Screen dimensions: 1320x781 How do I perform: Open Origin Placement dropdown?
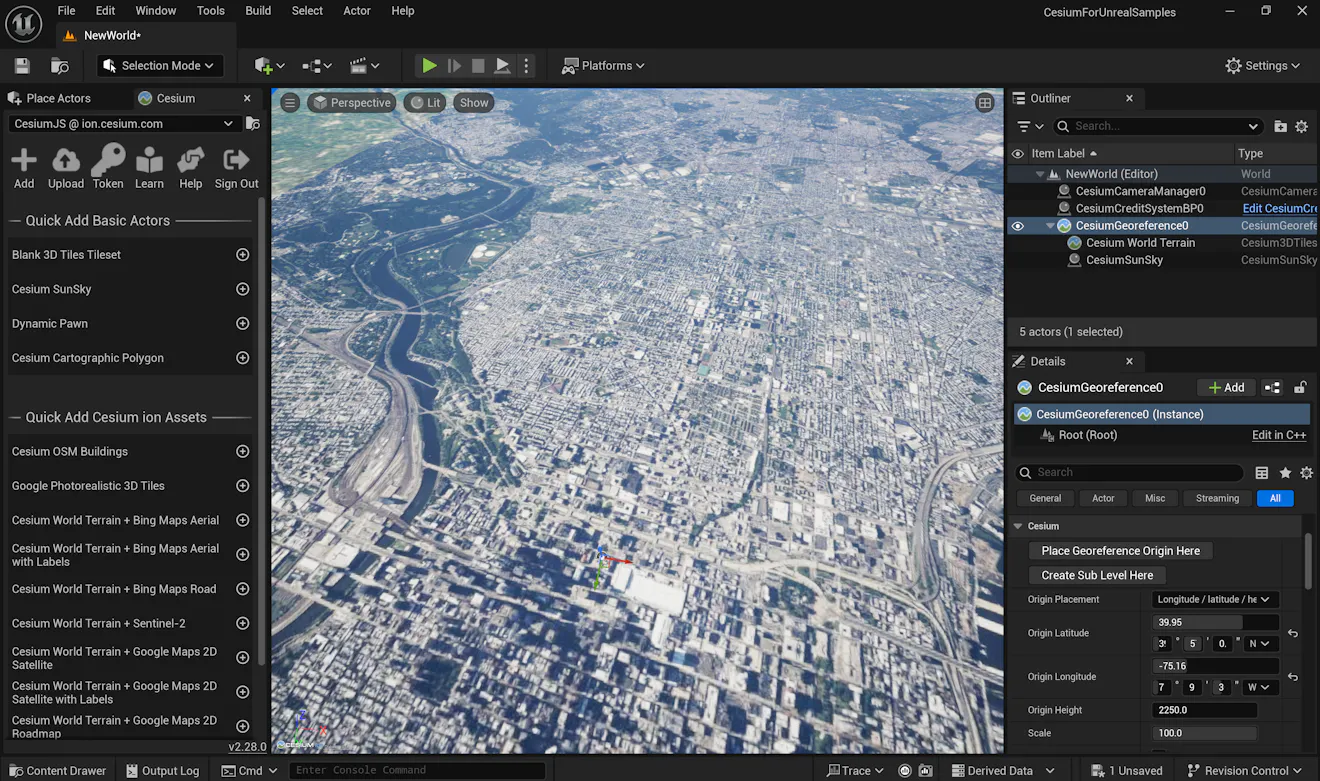coord(1215,600)
